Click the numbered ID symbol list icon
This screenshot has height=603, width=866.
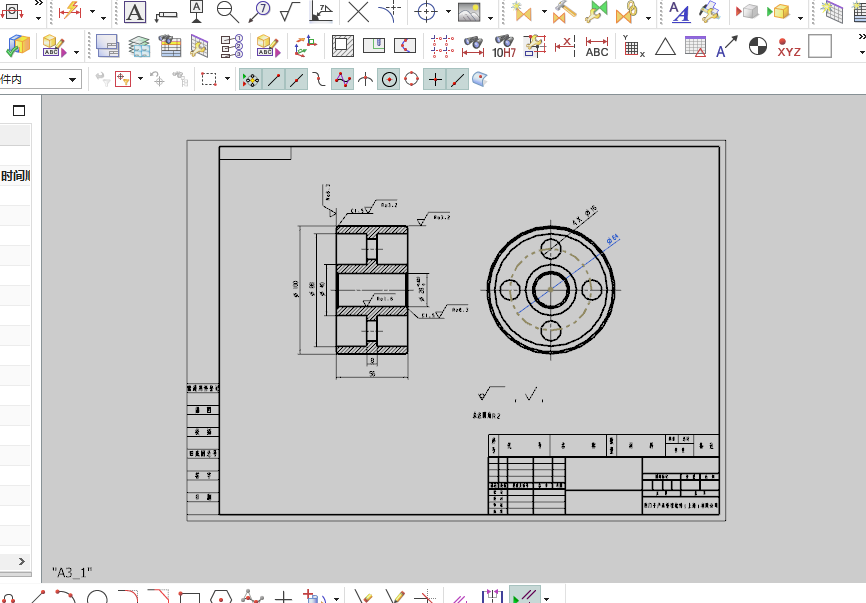(232, 46)
